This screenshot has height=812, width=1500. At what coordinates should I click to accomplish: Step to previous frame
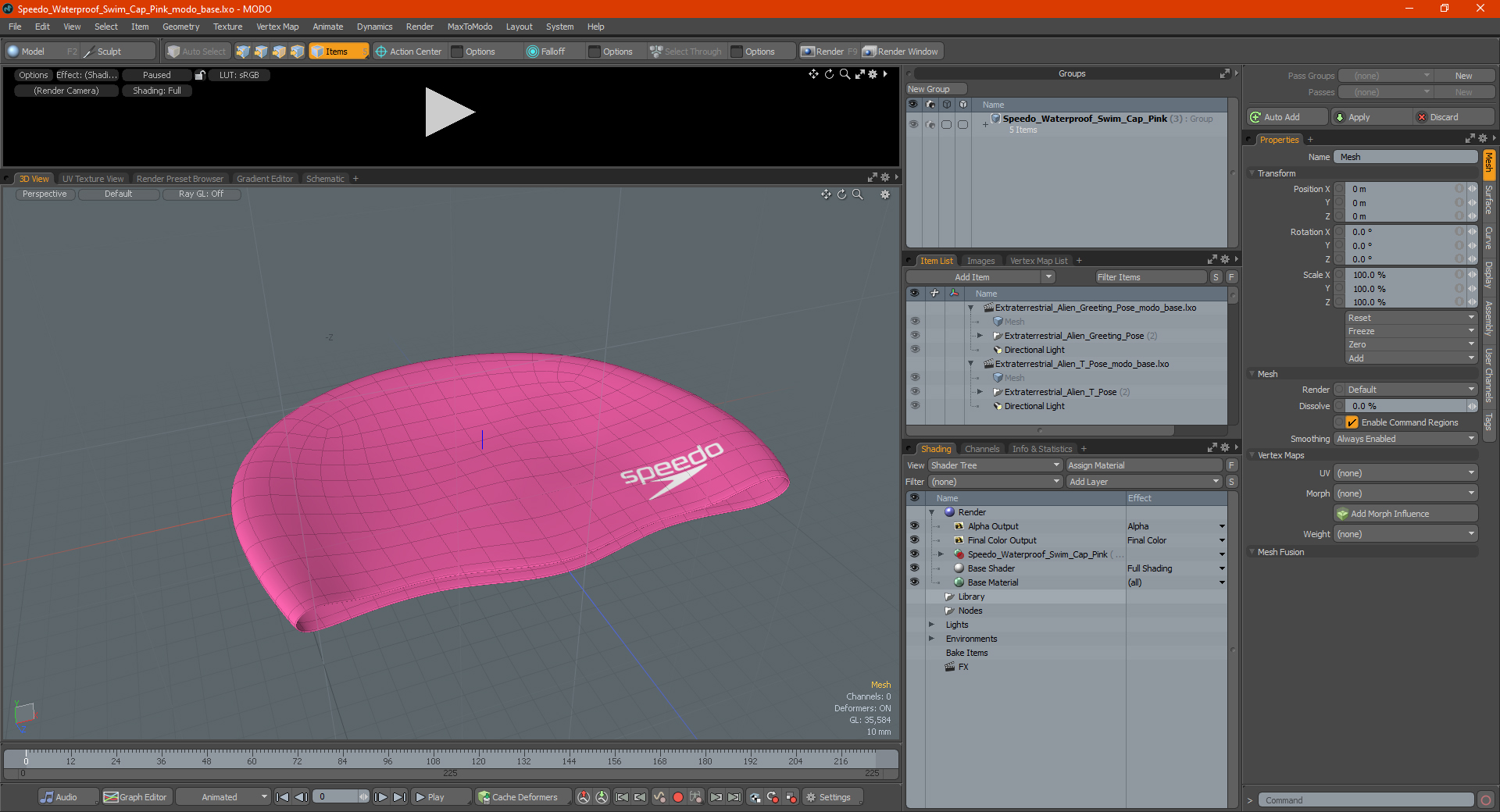point(301,797)
